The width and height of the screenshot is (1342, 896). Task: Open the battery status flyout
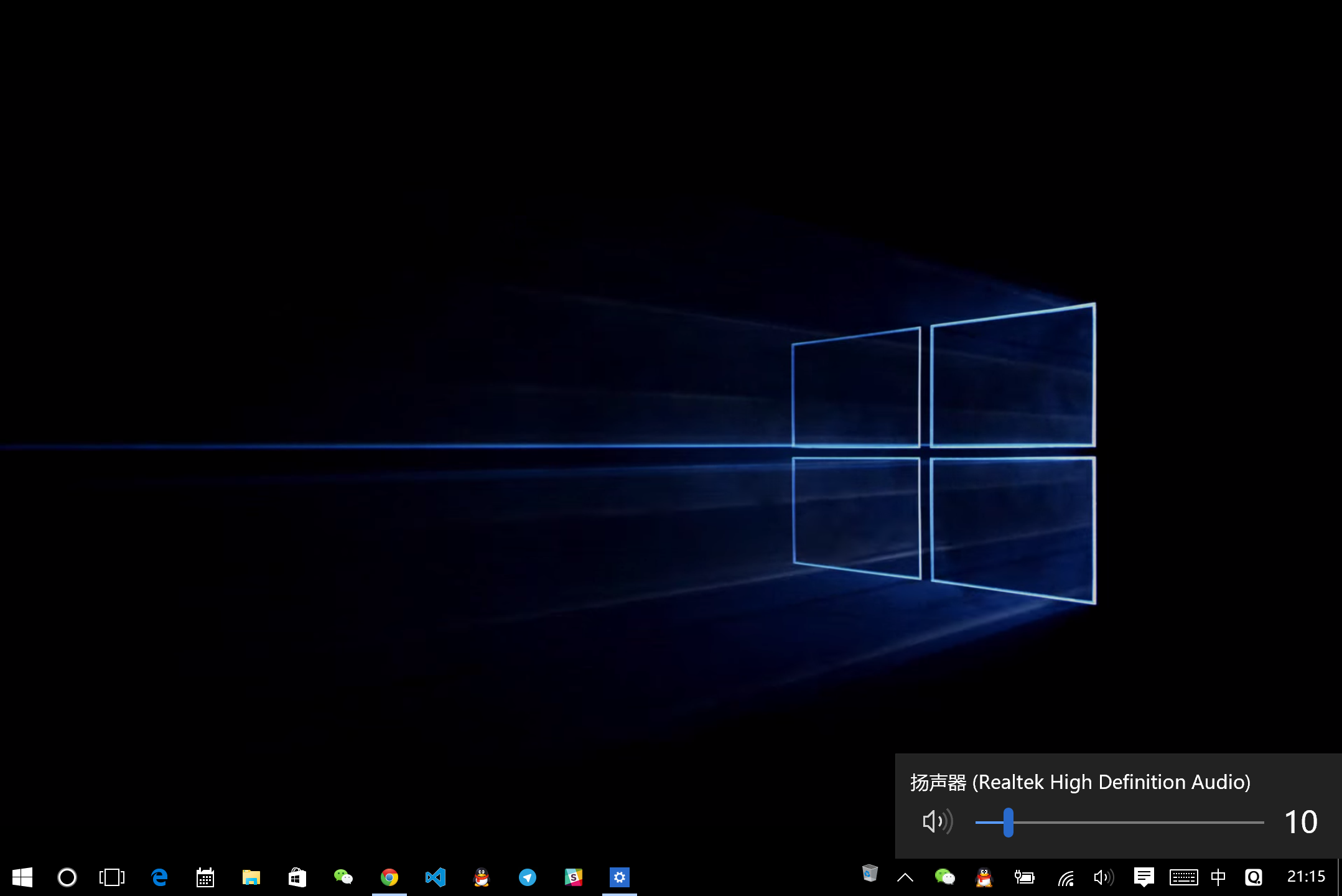click(x=1024, y=877)
